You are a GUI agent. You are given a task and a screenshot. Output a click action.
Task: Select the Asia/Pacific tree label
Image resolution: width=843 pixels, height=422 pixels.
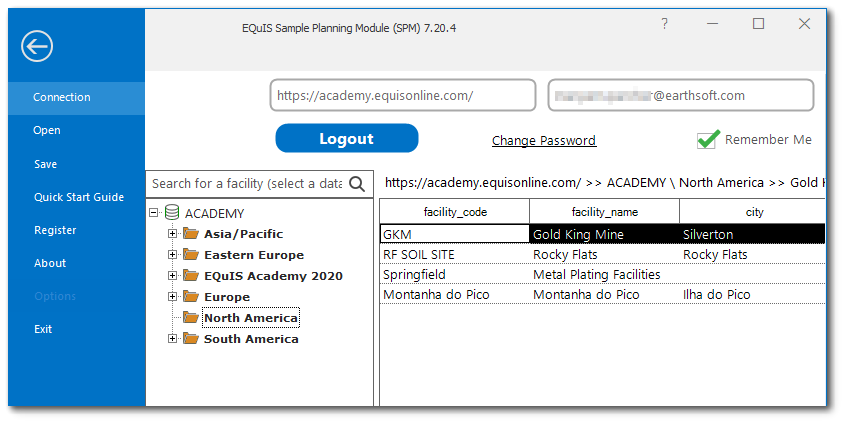click(244, 234)
